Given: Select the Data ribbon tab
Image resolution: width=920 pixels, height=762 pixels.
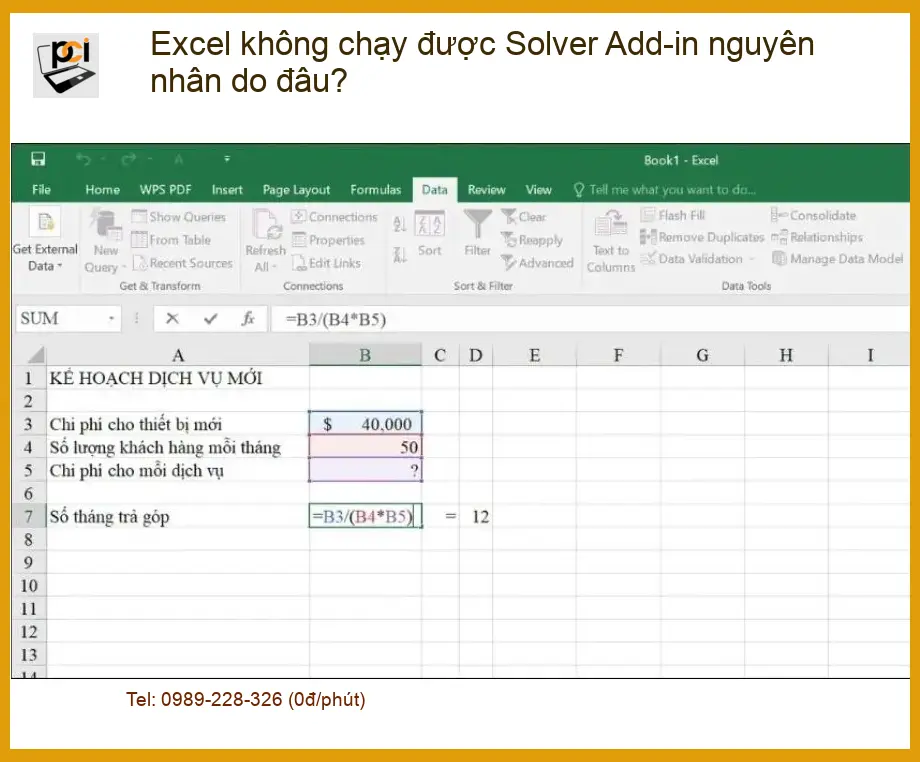Looking at the screenshot, I should 435,189.
